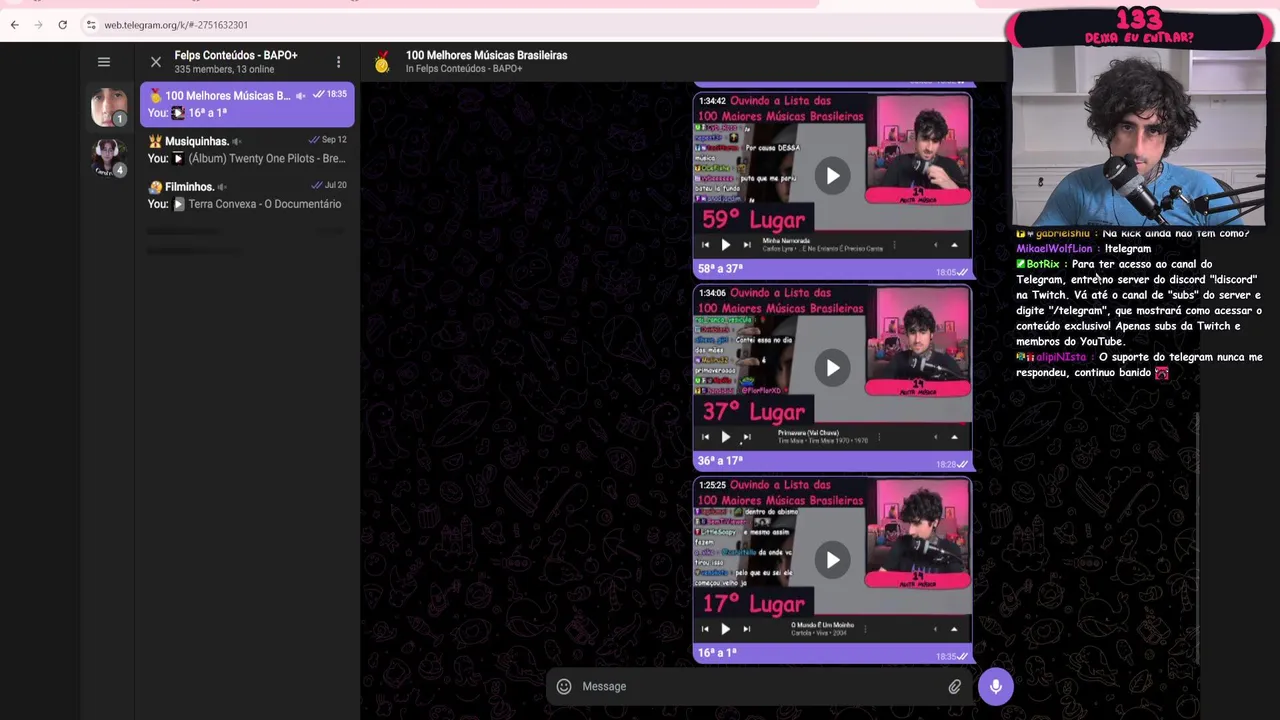Click MikaelWolfLion username in stream chat
1280x720 pixels.
pos(1054,249)
